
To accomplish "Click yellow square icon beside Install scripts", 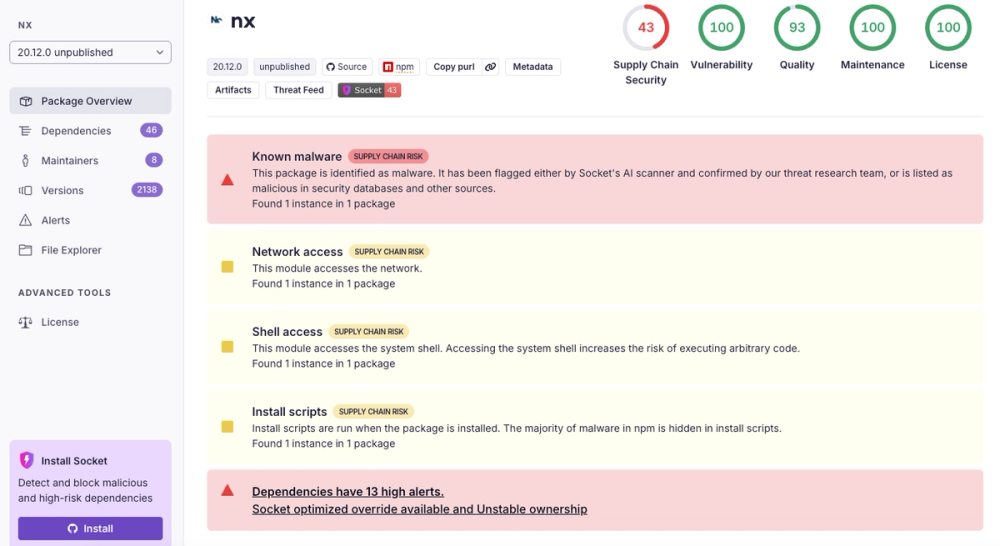I will (x=227, y=427).
